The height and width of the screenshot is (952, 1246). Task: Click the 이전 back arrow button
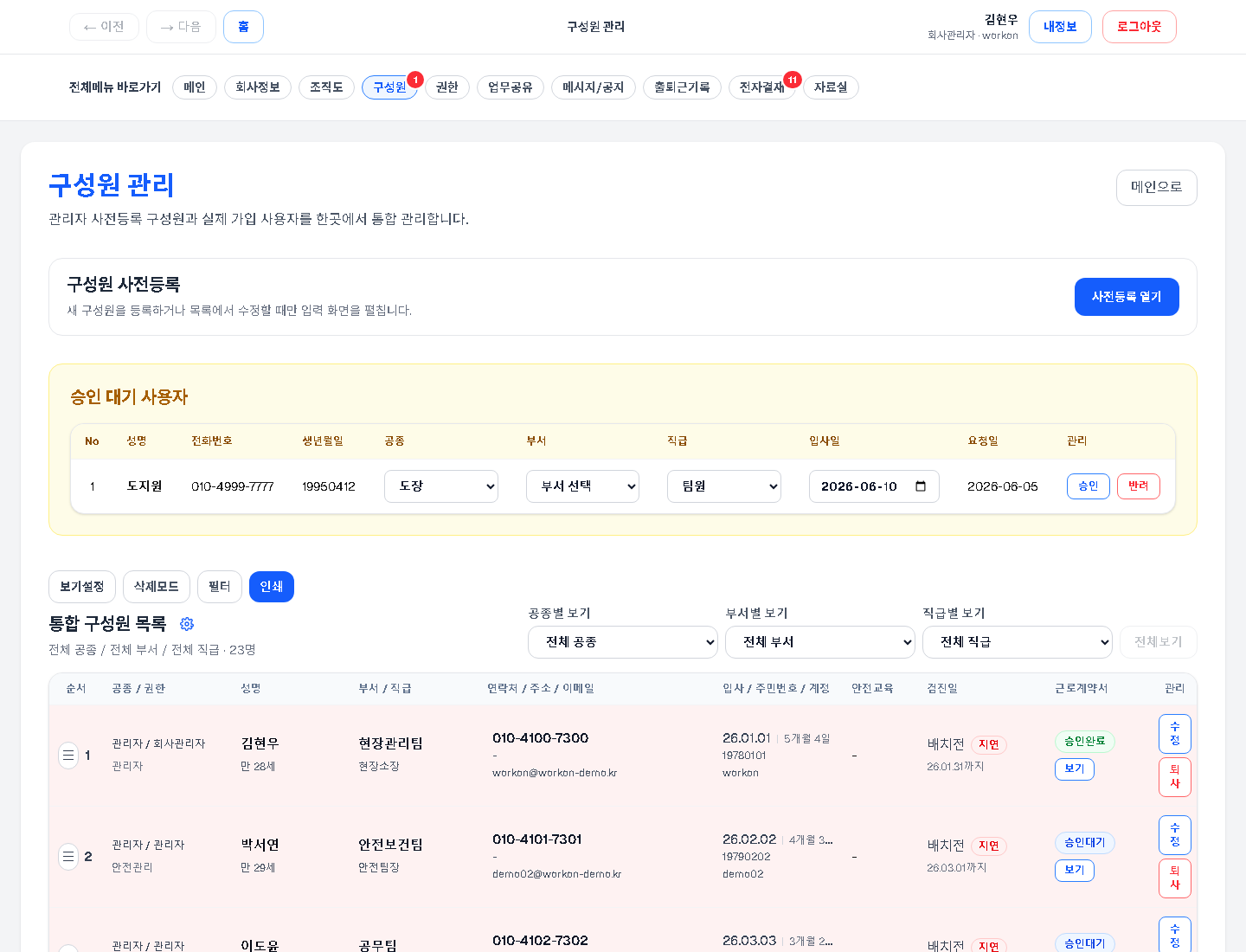(x=104, y=27)
